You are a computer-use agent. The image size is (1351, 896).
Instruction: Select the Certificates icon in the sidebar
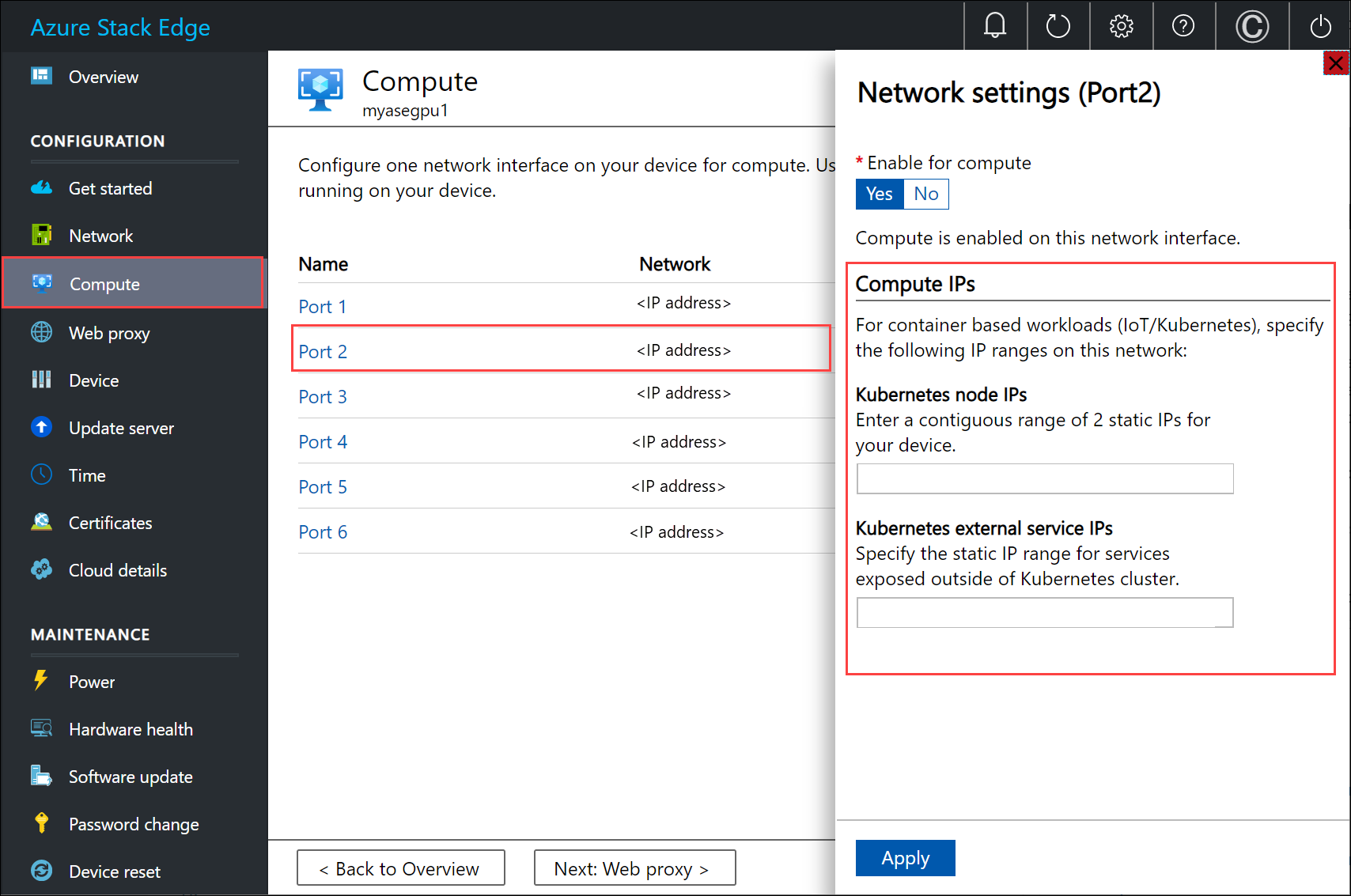click(x=41, y=521)
